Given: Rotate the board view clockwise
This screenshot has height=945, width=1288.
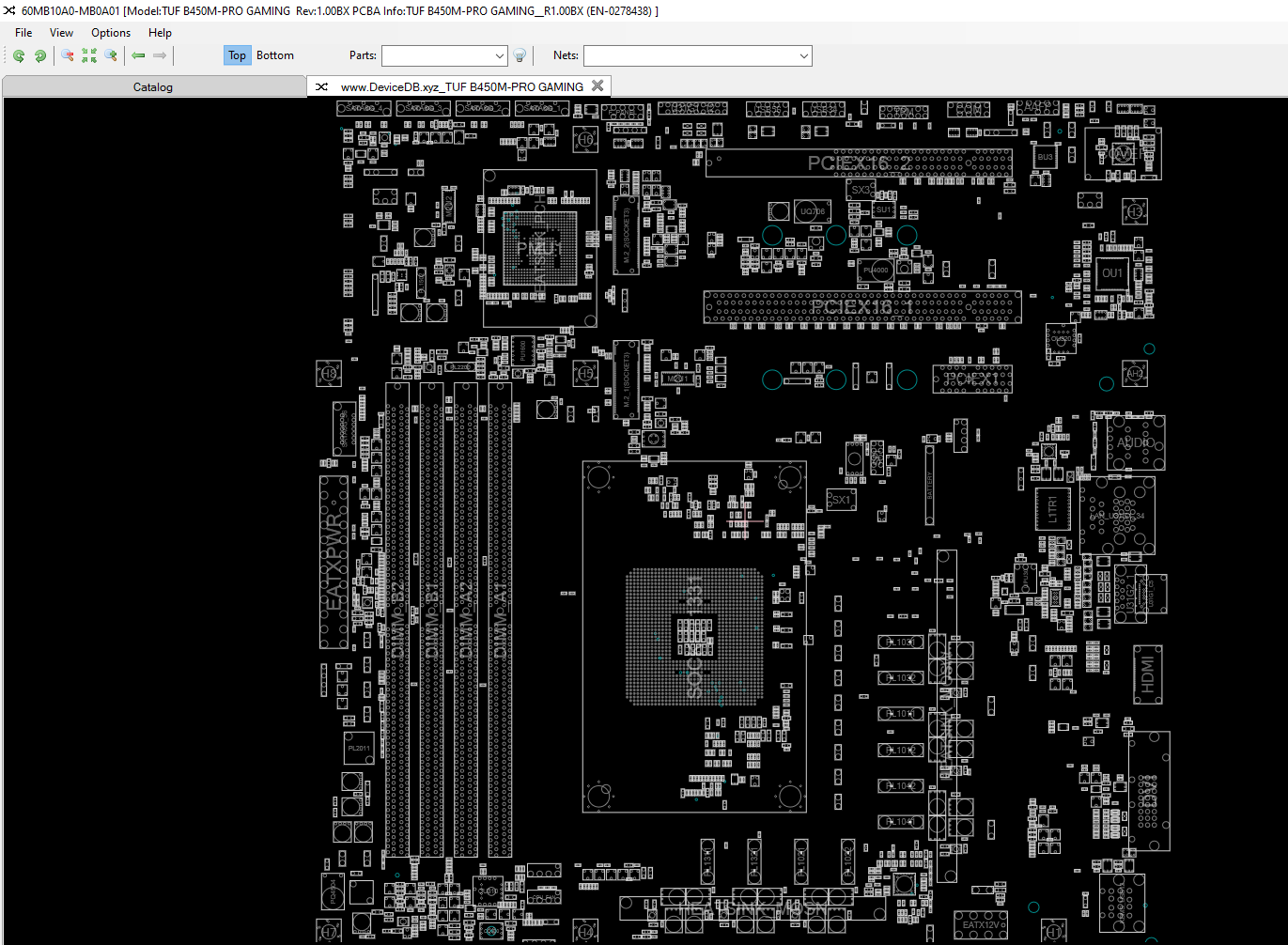Looking at the screenshot, I should pos(40,55).
